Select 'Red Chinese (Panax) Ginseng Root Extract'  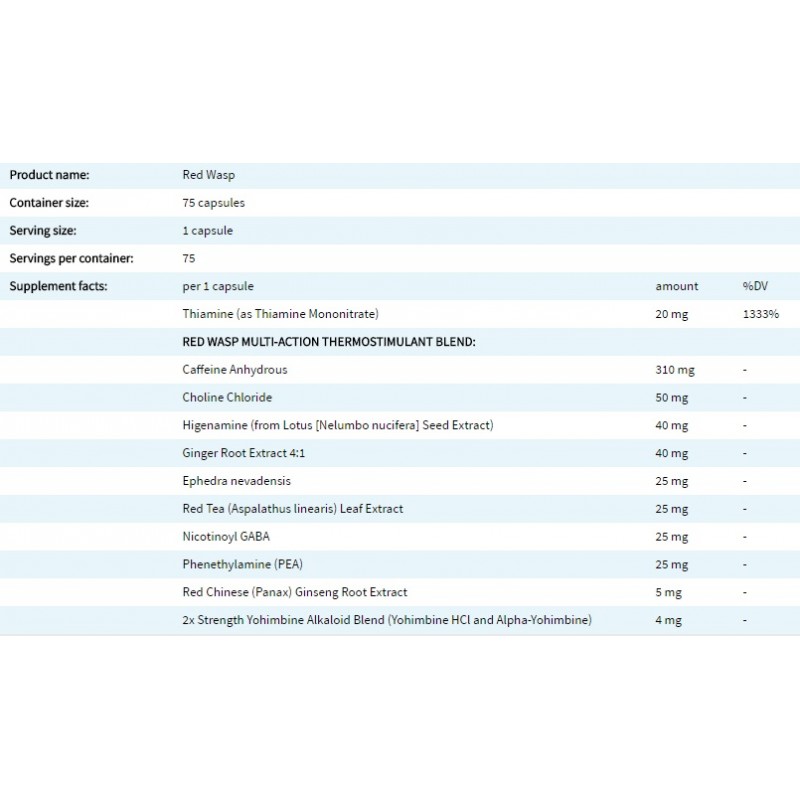point(294,592)
